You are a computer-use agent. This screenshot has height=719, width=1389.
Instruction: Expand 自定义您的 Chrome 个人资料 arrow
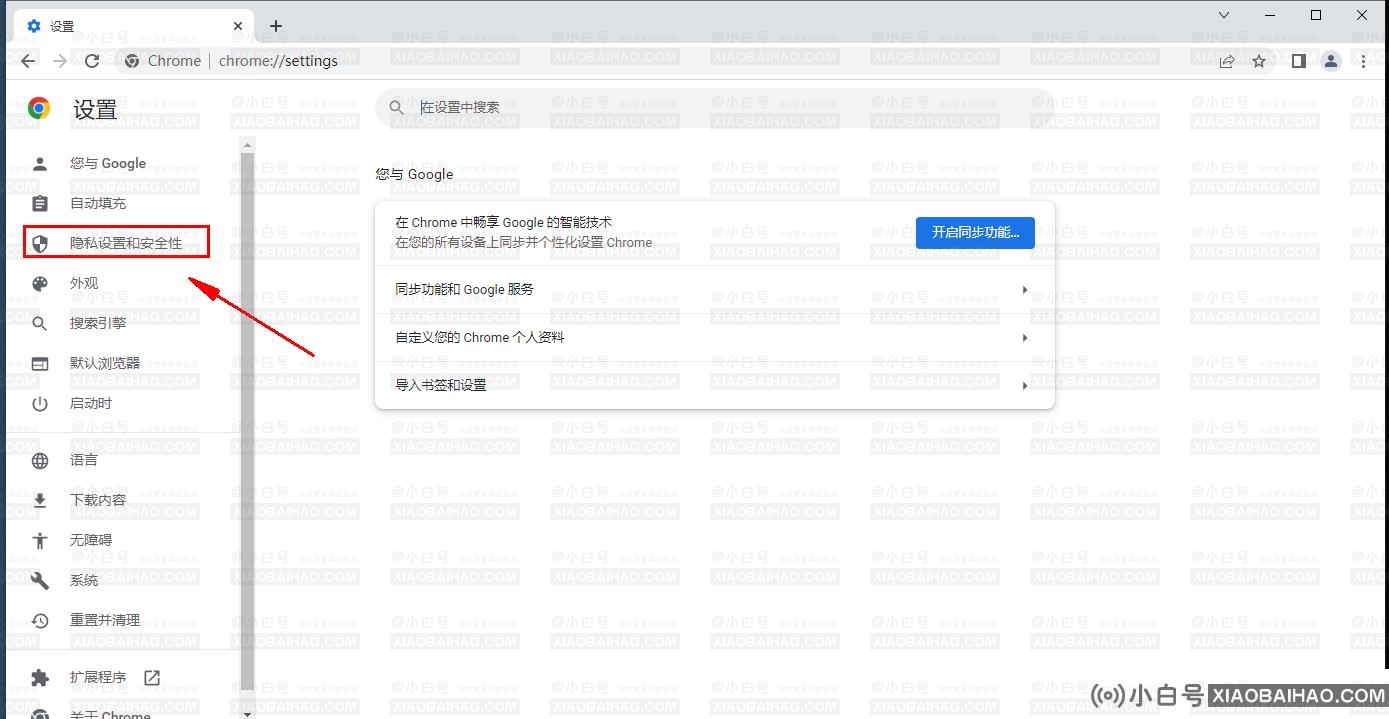pyautogui.click(x=1025, y=338)
